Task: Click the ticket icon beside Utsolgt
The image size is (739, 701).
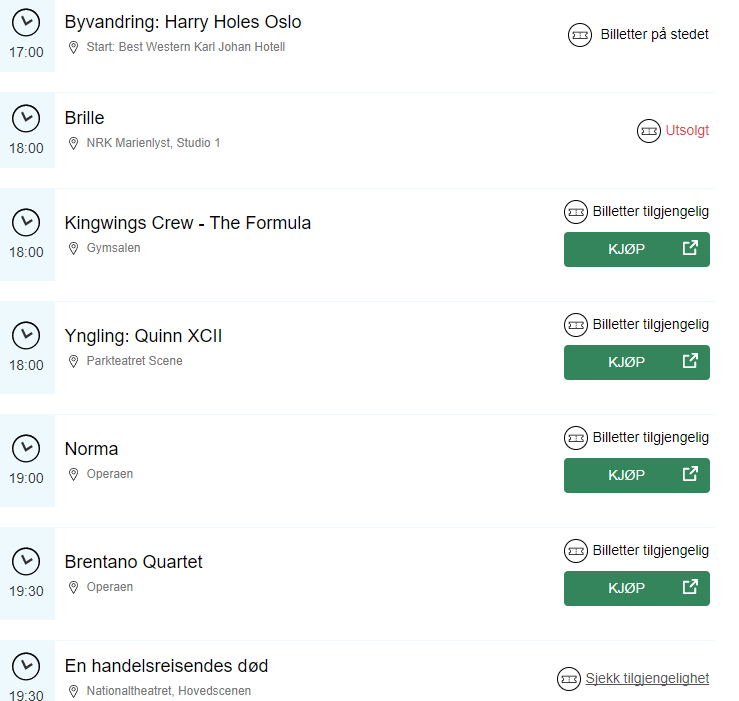Action: 649,131
